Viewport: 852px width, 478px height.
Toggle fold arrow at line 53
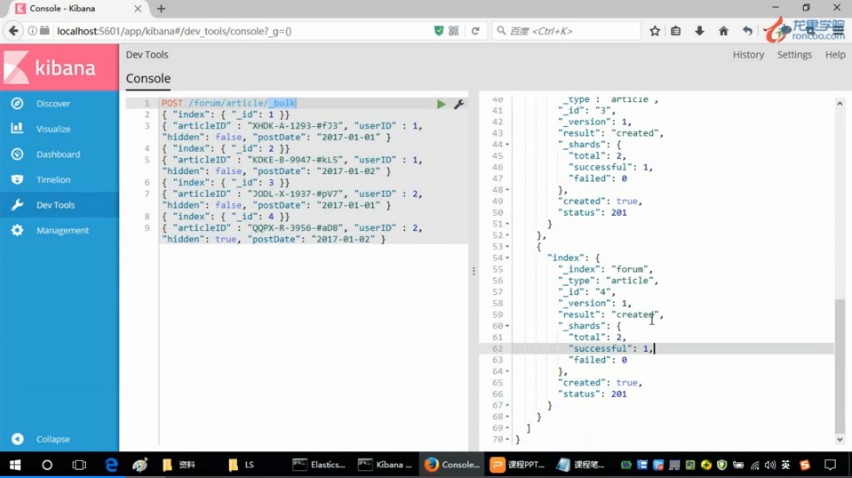tap(508, 247)
